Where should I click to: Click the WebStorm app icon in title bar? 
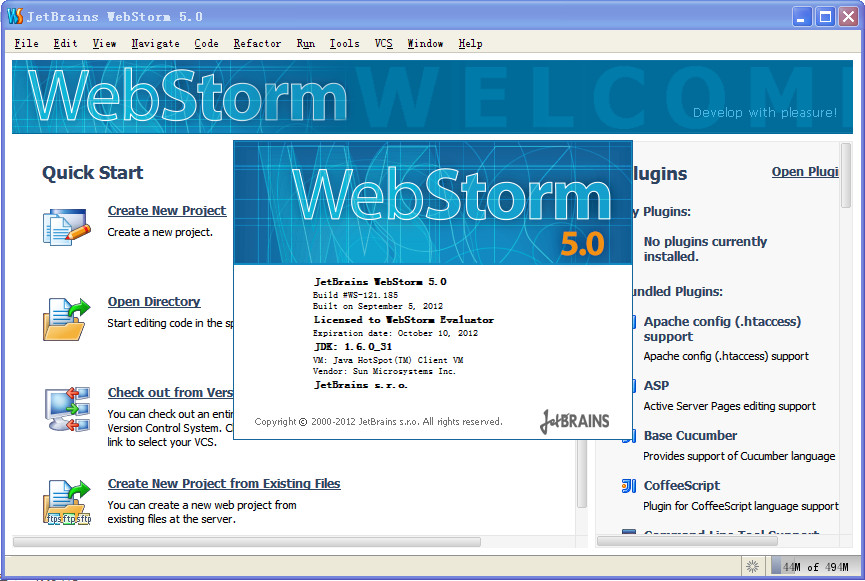pyautogui.click(x=15, y=16)
